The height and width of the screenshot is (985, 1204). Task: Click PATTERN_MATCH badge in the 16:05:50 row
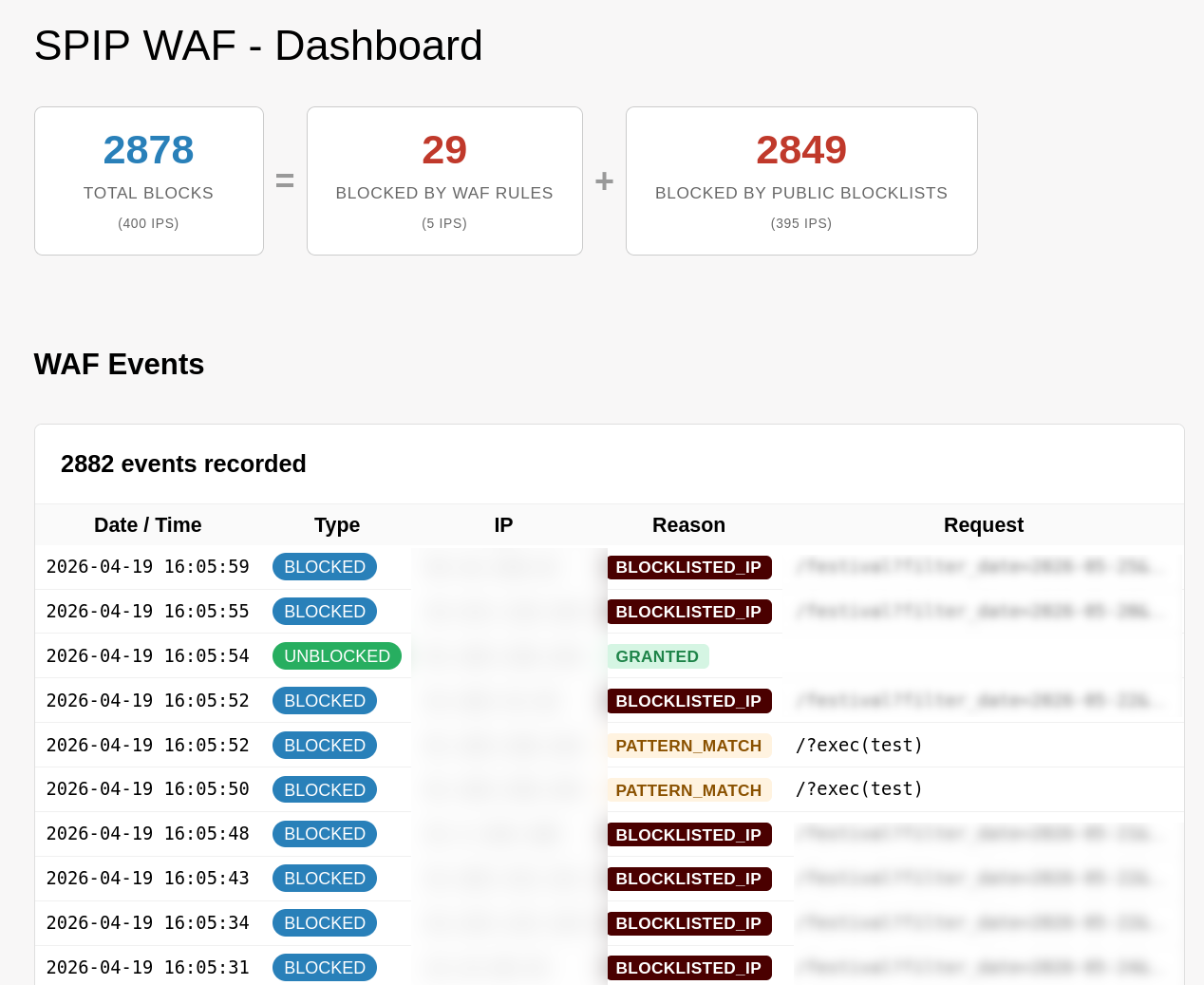688,790
